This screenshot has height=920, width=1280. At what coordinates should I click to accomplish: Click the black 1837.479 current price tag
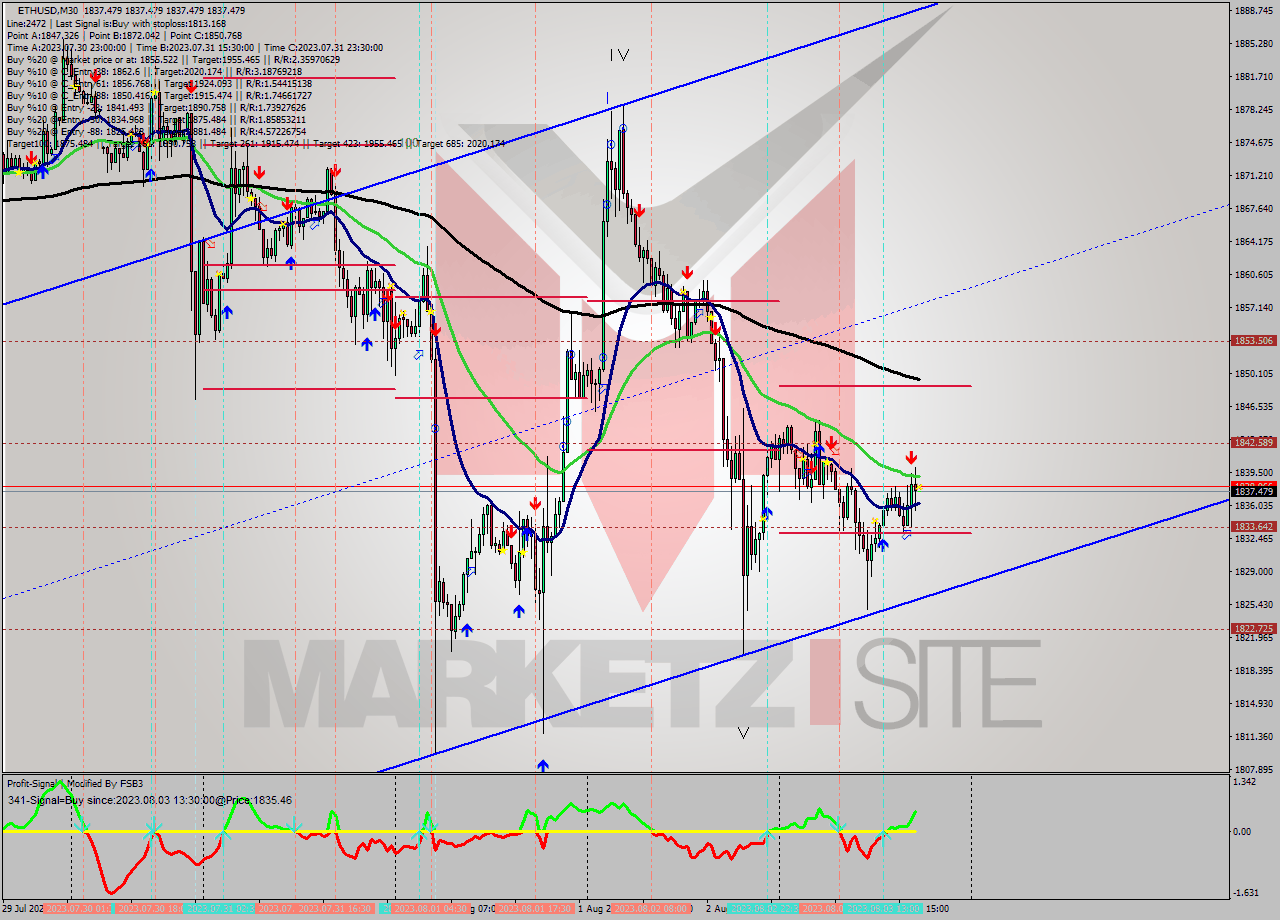coord(1253,492)
